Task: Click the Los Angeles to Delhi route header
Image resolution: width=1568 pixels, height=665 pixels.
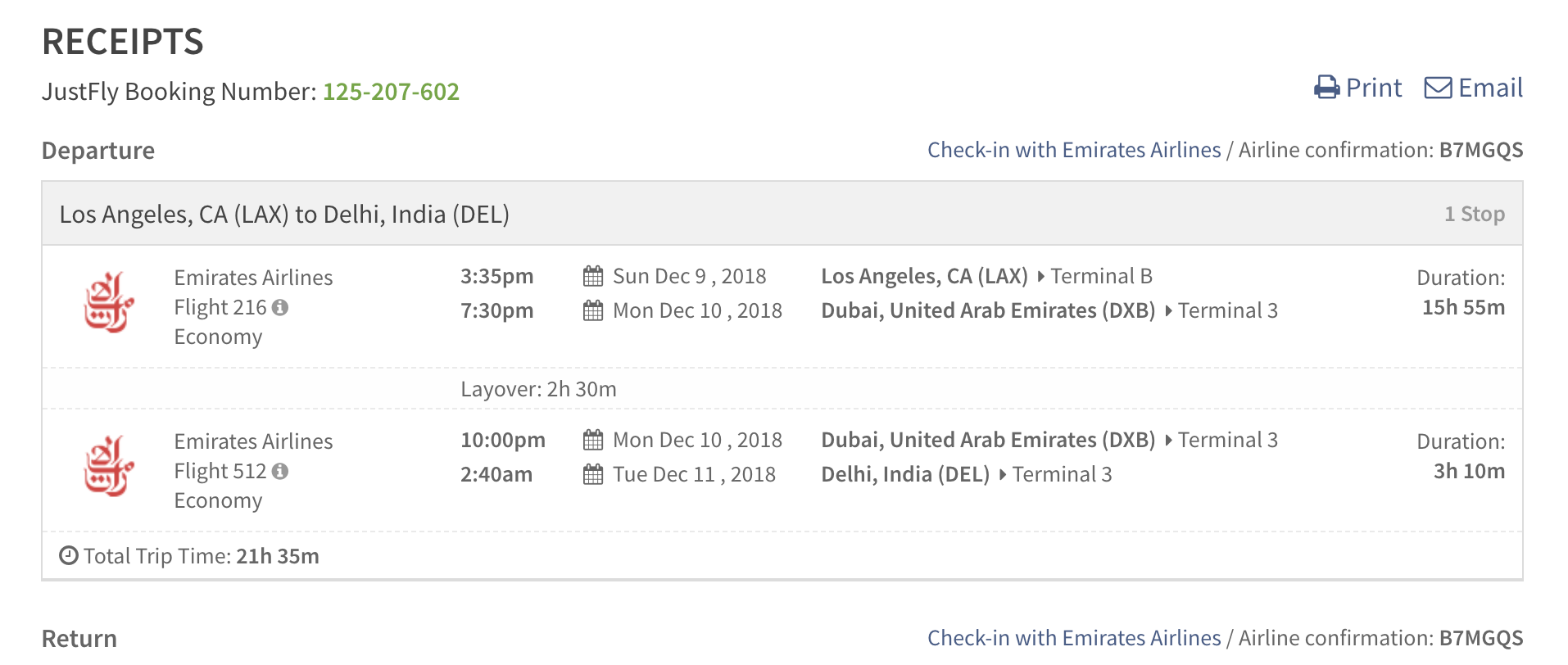Action: point(284,214)
